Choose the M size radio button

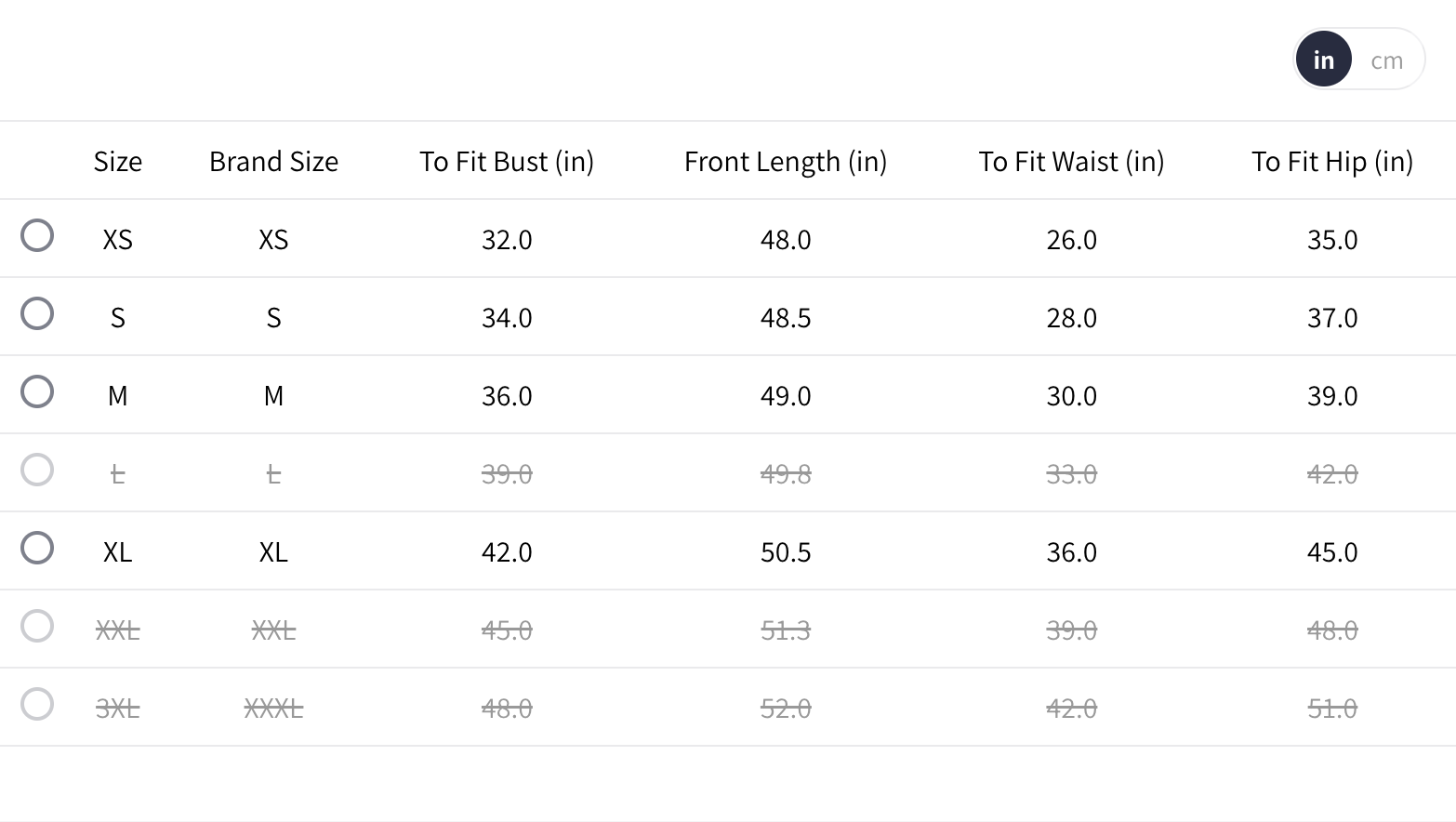tap(37, 391)
